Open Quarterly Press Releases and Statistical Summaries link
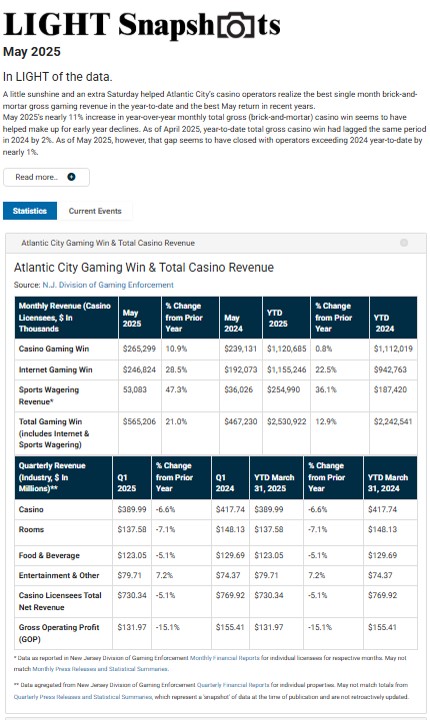This screenshot has height=720, width=430. (83, 697)
